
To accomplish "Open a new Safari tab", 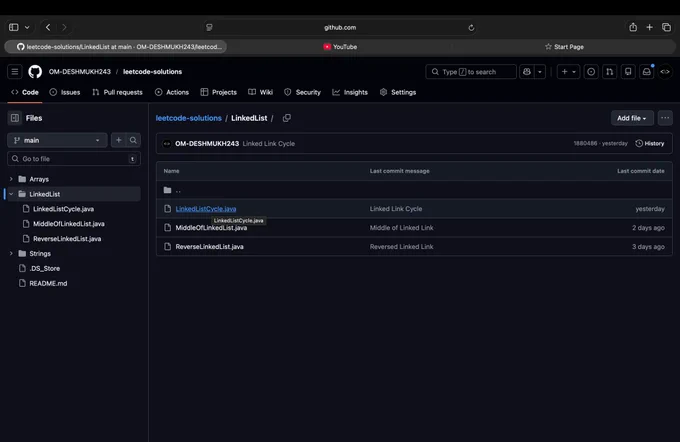I will point(649,27).
